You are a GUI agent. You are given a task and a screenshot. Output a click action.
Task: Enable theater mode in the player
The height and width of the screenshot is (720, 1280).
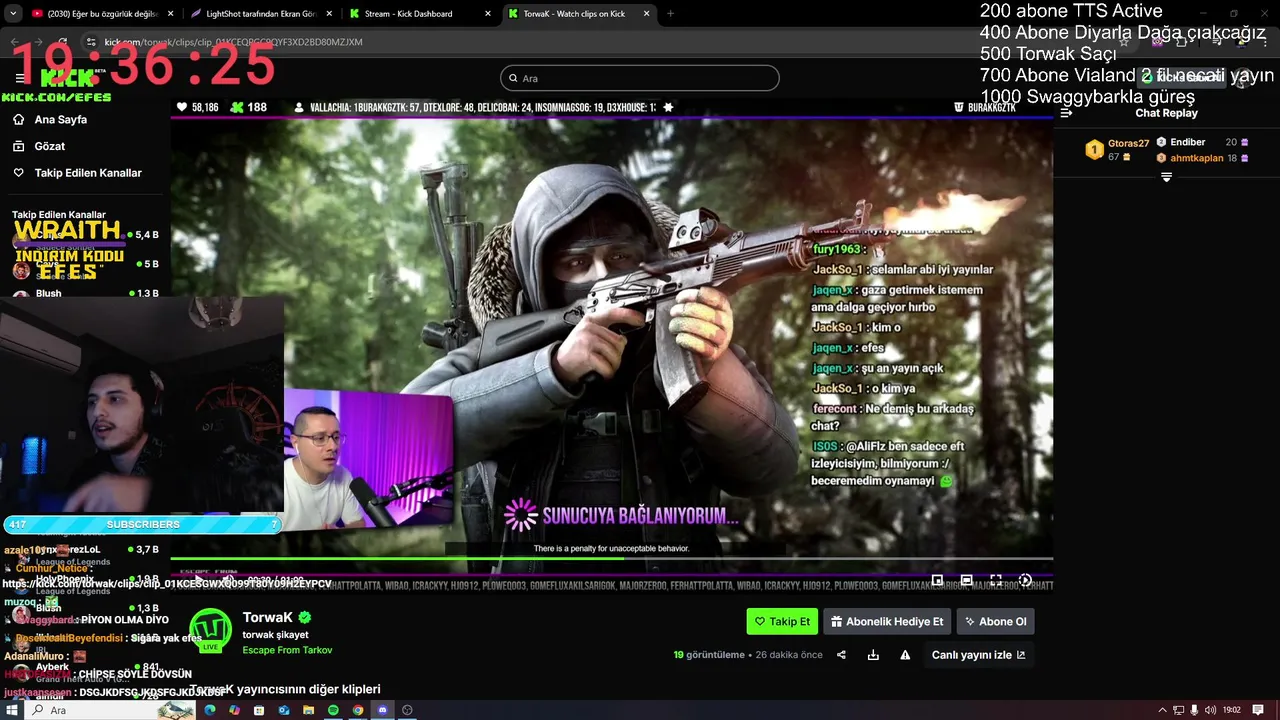click(x=967, y=580)
